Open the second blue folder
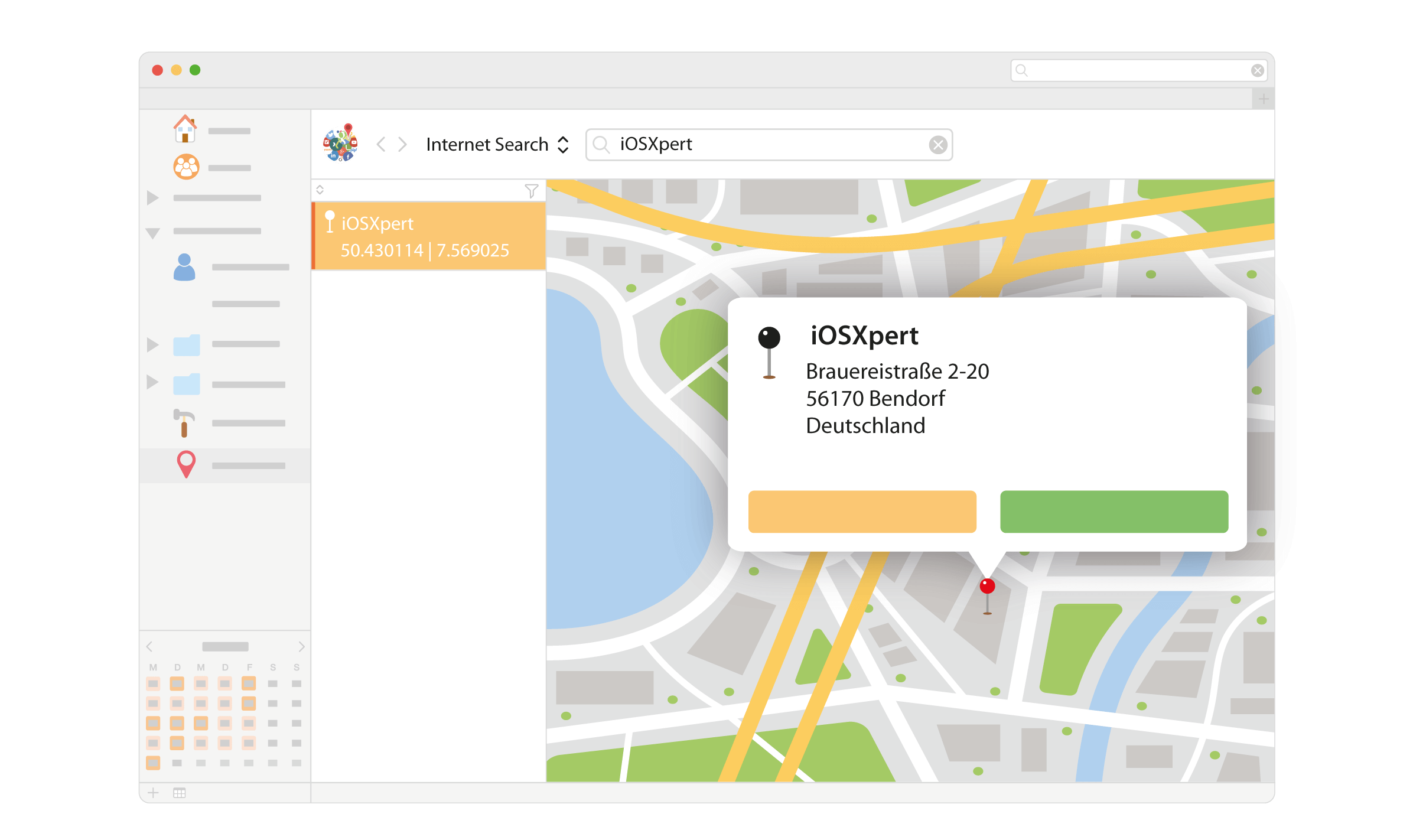 click(186, 384)
